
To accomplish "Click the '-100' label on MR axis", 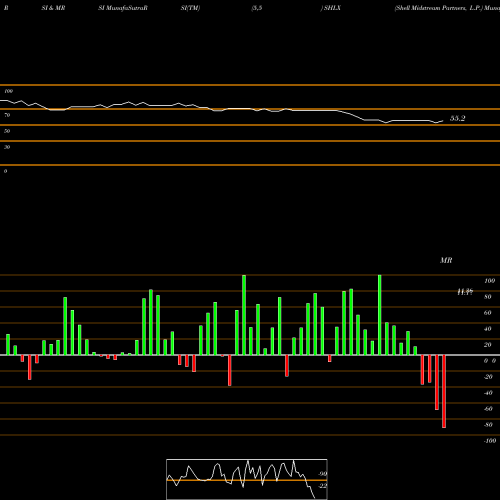I will (490, 441).
